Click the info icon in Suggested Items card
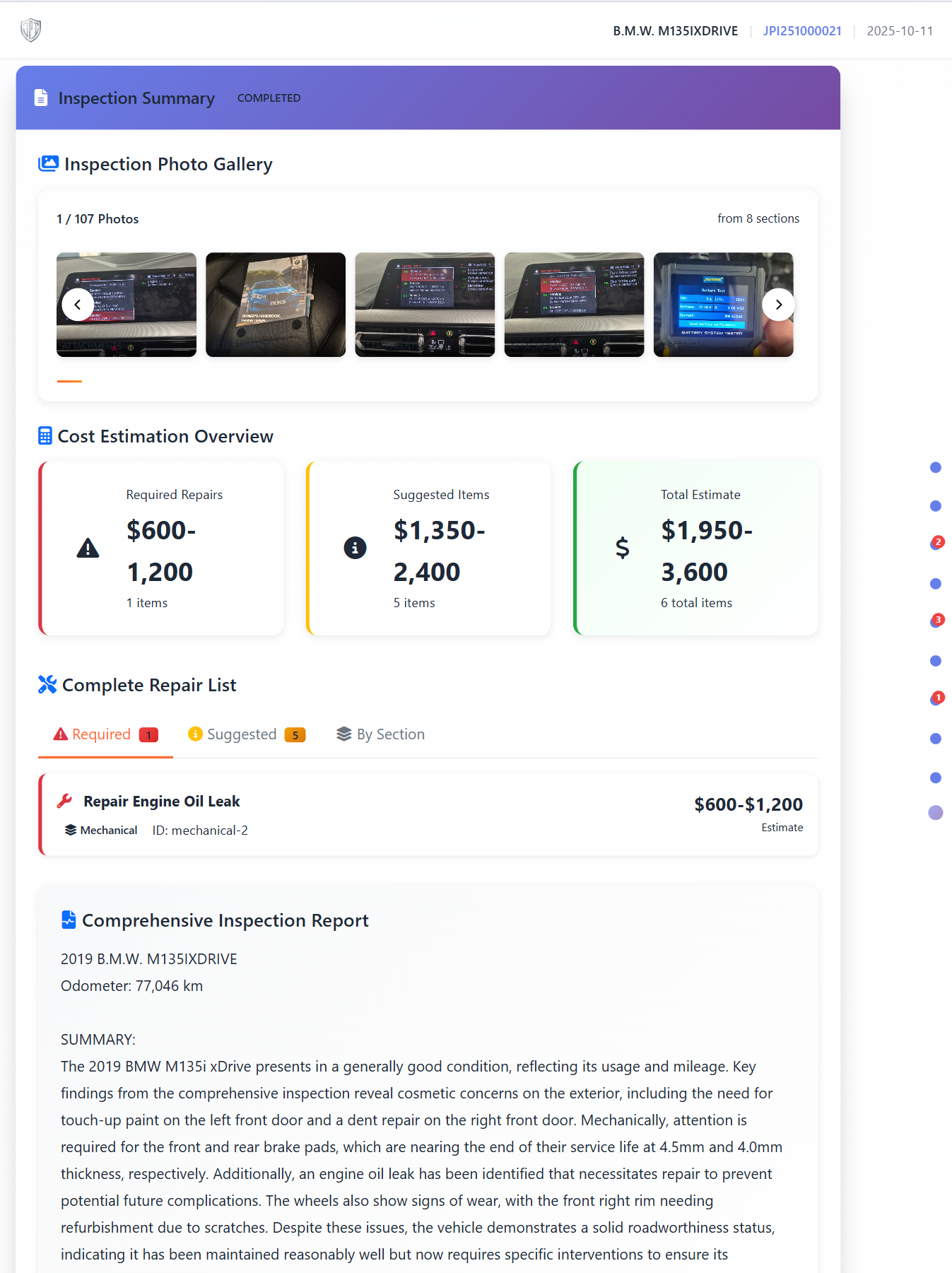The image size is (952, 1273). pos(355,548)
